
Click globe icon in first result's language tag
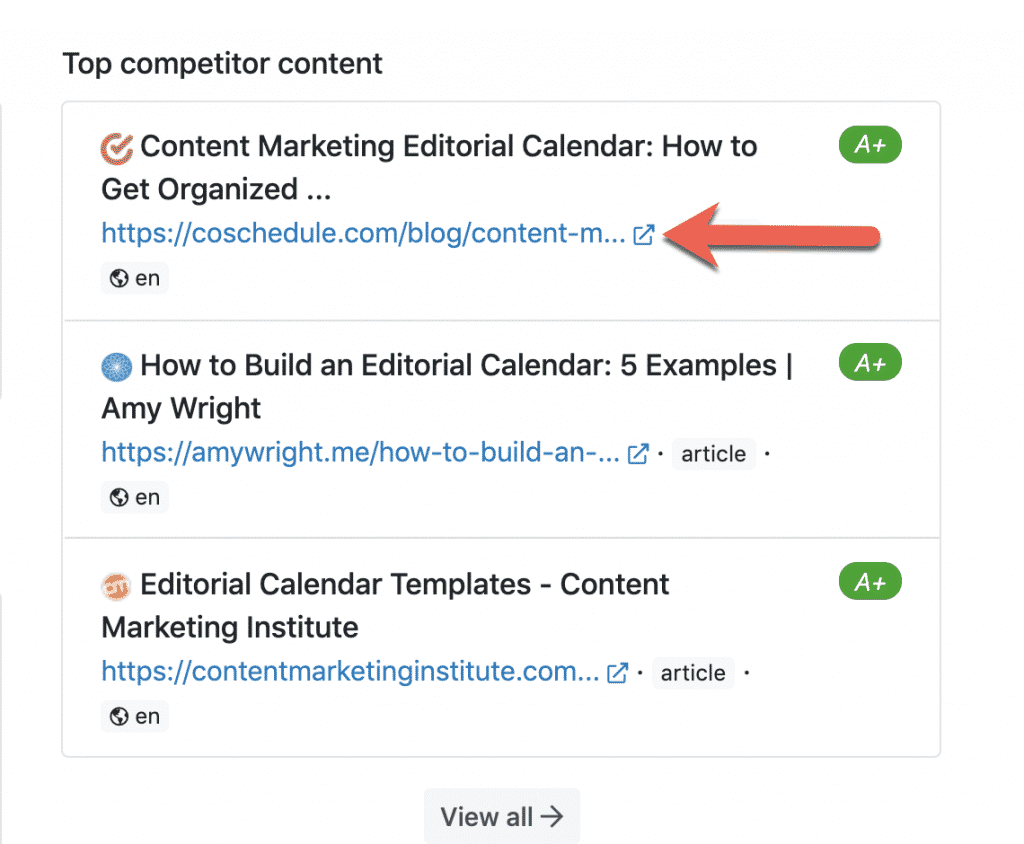[120, 278]
